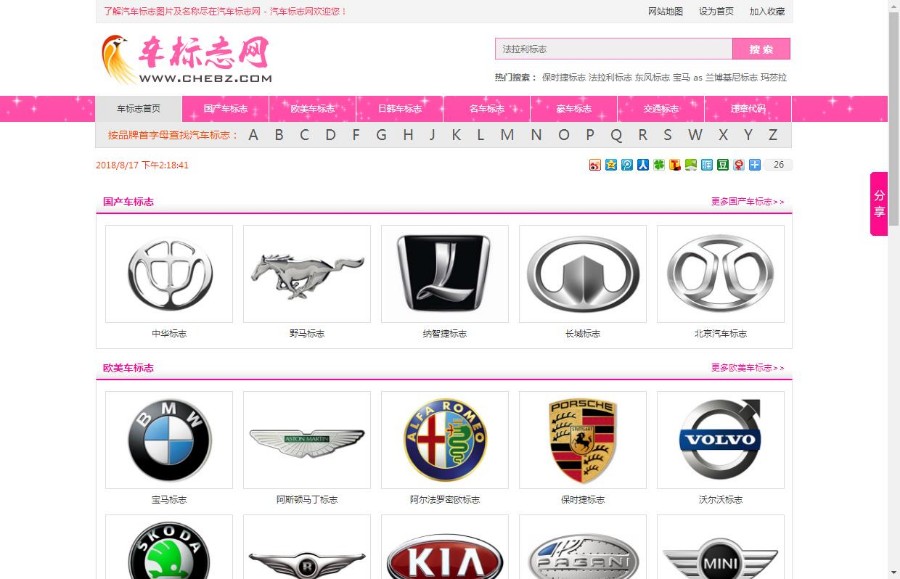Open more share options plus icon
Viewport: 900px width, 579px height.
tap(755, 165)
